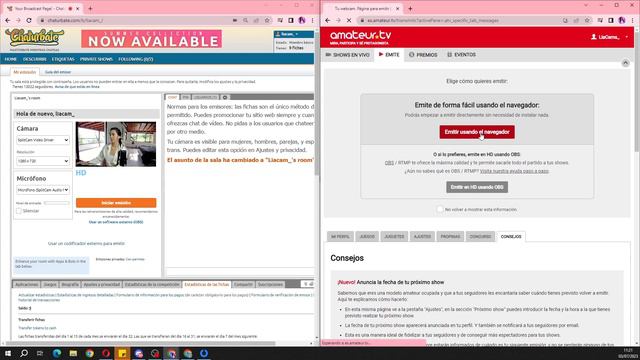Screen dimensions: 640x360
Task: Go back in the Chaturbate browser window
Action: coord(8,20)
